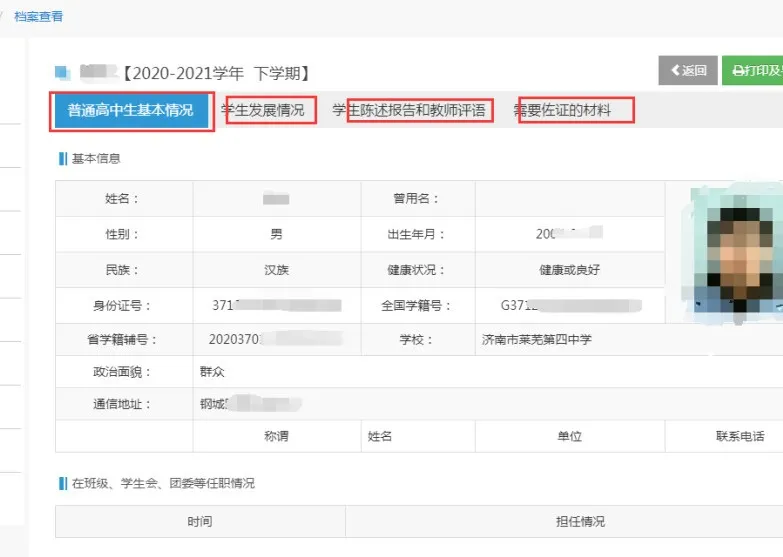
Task: Click the ethnicity value 汉族
Action: (277, 270)
